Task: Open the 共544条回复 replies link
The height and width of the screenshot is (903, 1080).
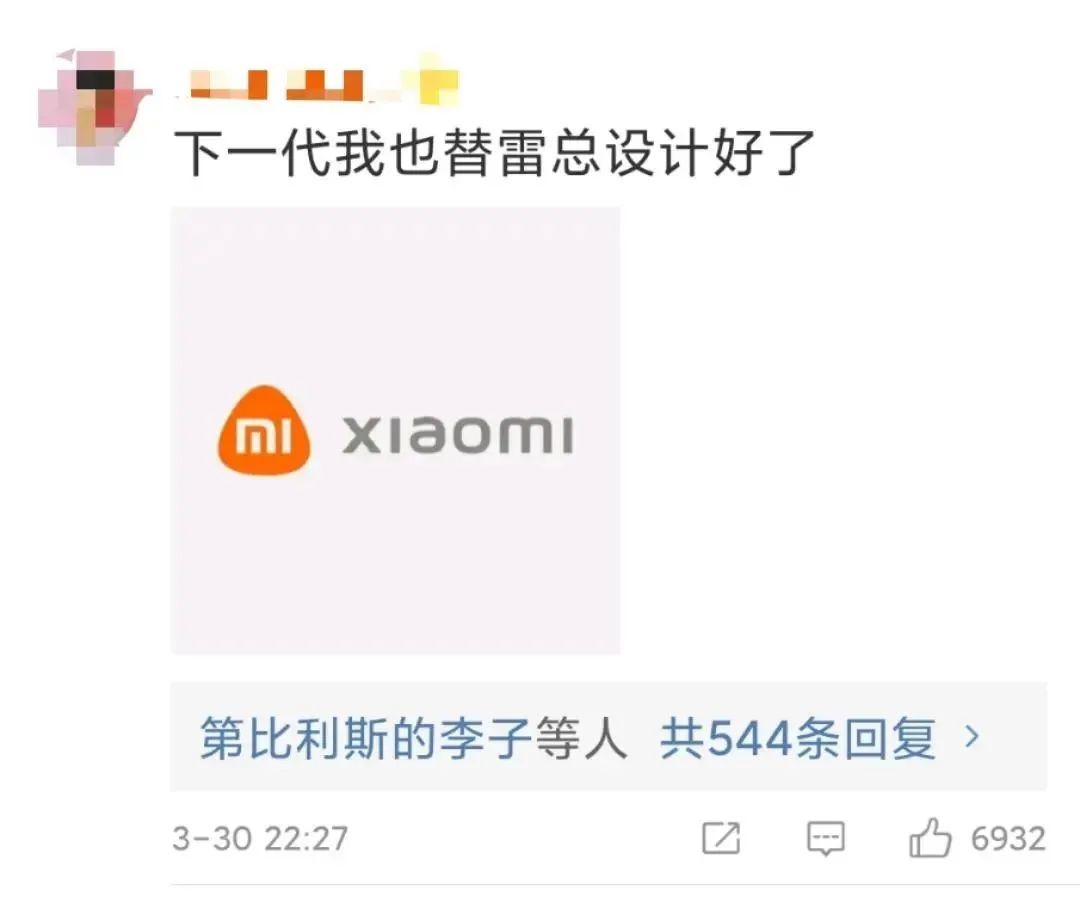Action: [x=798, y=738]
